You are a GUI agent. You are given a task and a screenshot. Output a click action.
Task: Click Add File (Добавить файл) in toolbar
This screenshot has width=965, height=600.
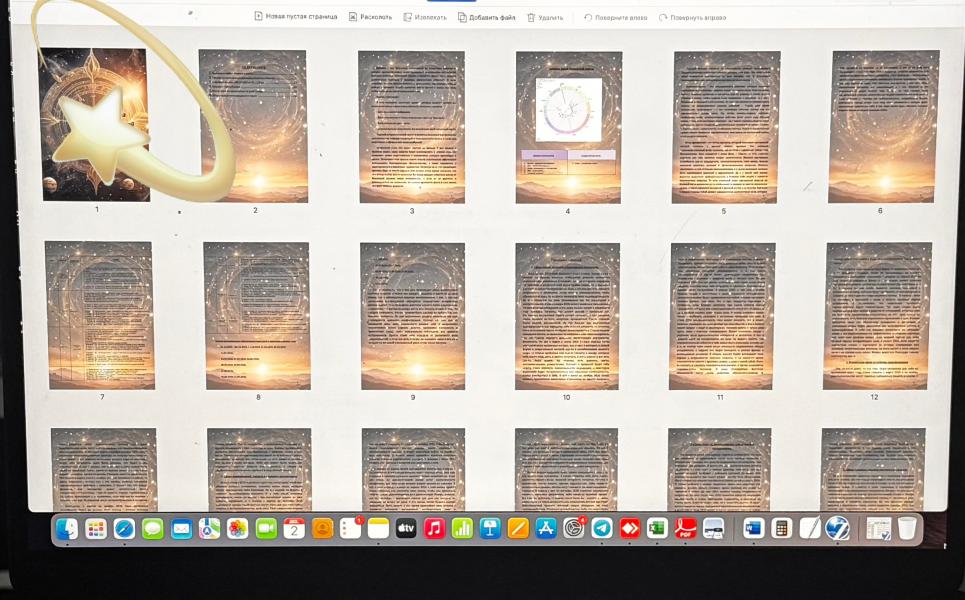[x=487, y=17]
